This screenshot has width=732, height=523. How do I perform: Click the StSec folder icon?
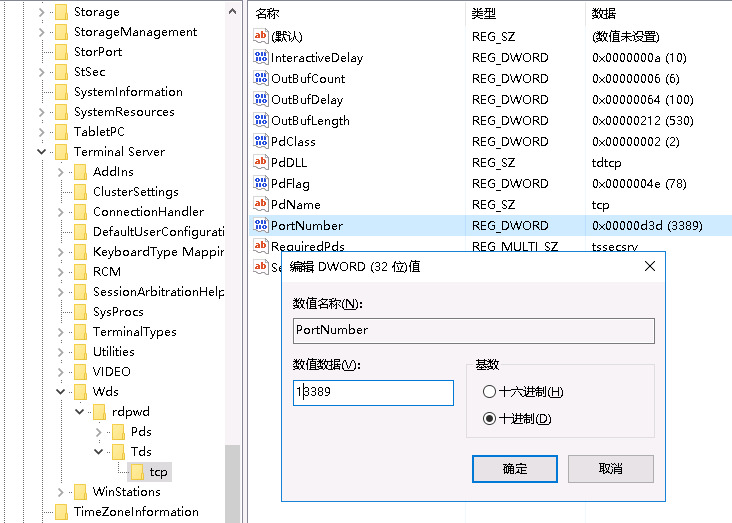[x=62, y=72]
